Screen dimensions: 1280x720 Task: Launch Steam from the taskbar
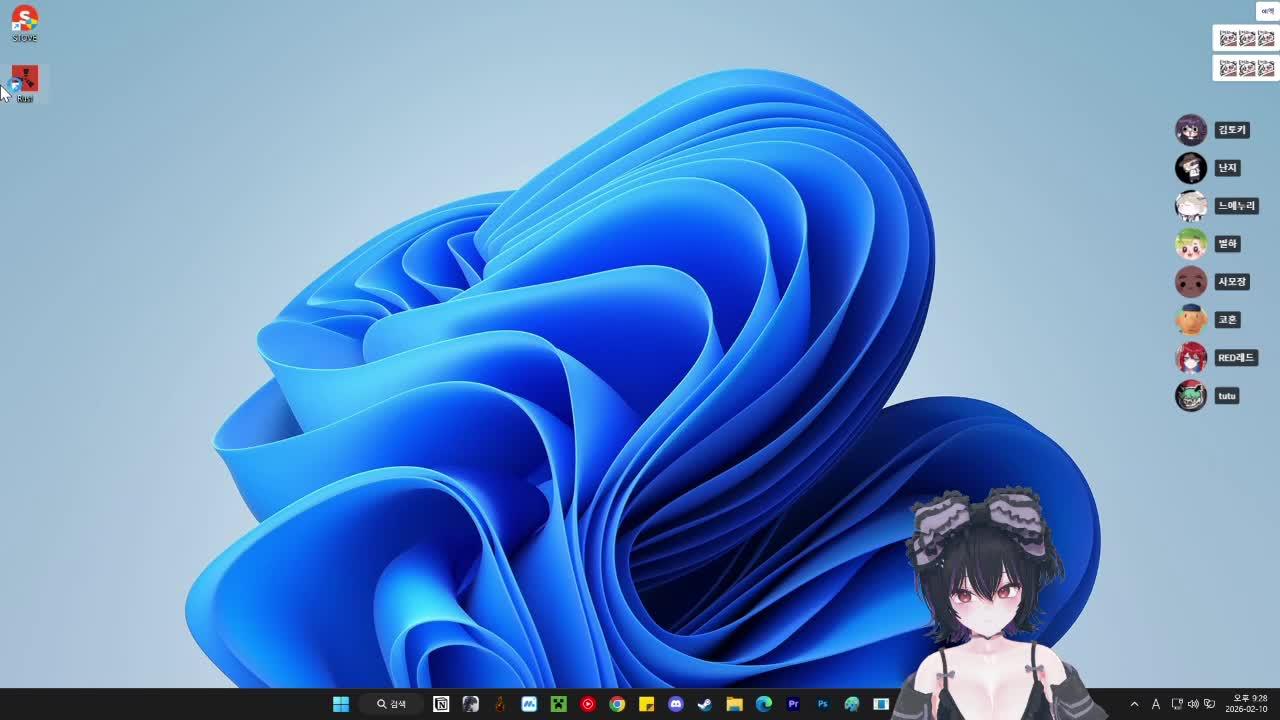click(x=704, y=703)
